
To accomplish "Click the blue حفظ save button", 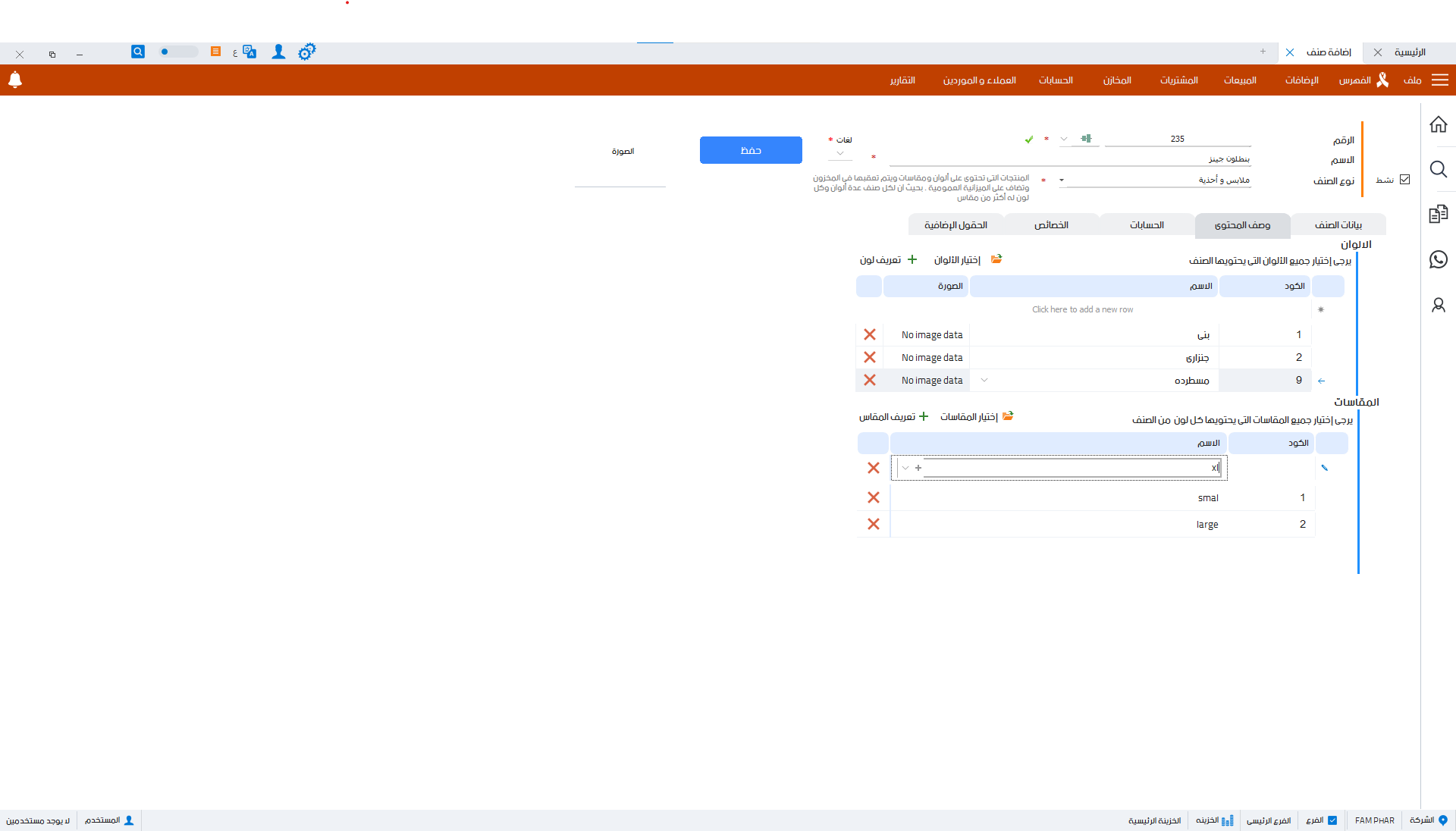I will pos(751,150).
